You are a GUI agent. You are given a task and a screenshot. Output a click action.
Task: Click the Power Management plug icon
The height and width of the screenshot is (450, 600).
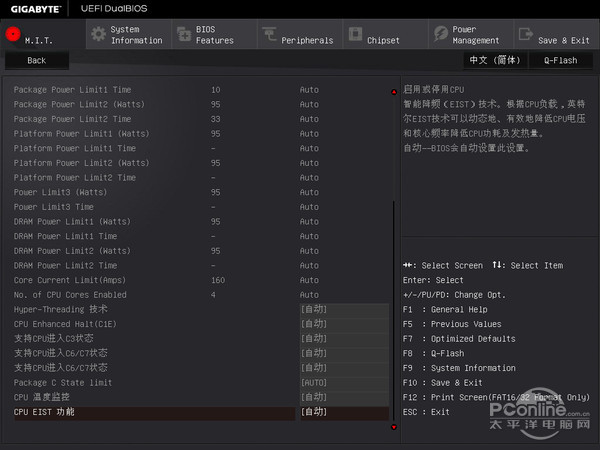click(441, 34)
